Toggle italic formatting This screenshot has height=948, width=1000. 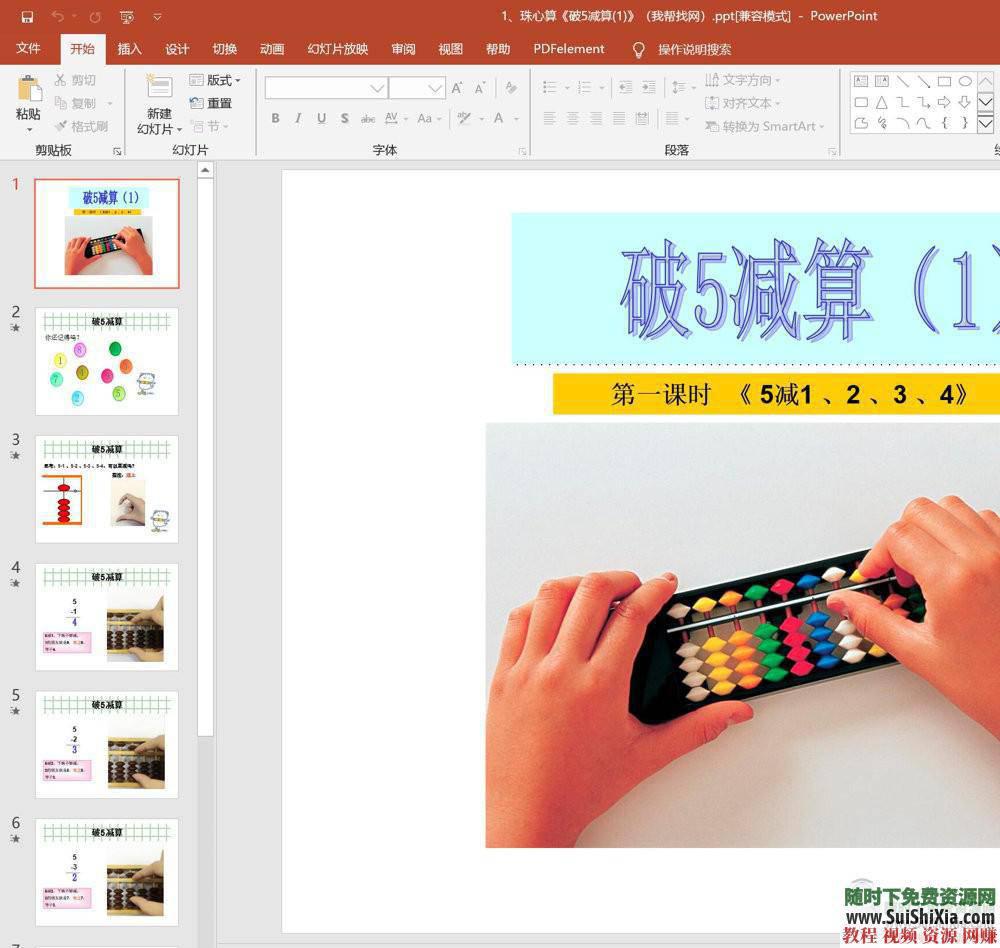(x=297, y=118)
